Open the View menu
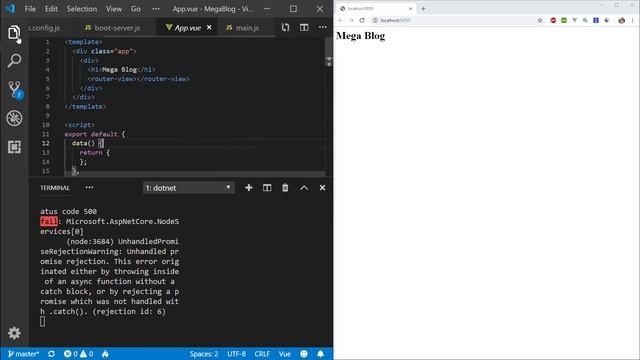Image resolution: width=640 pixels, height=360 pixels. pos(114,9)
